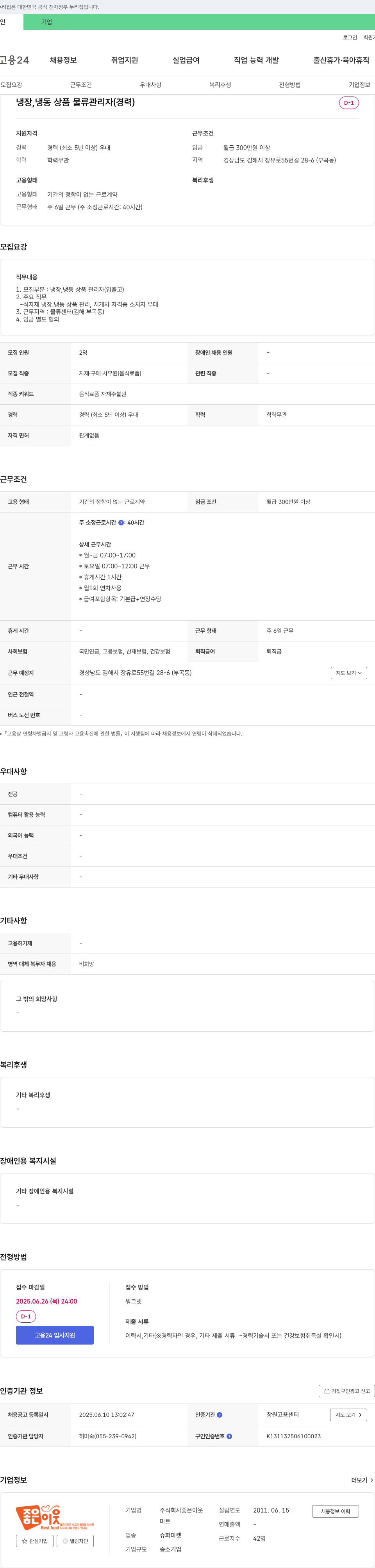This screenshot has height=1568, width=375.
Task: Click company name 주식회사좋은이웃마트
Action: tap(181, 1516)
